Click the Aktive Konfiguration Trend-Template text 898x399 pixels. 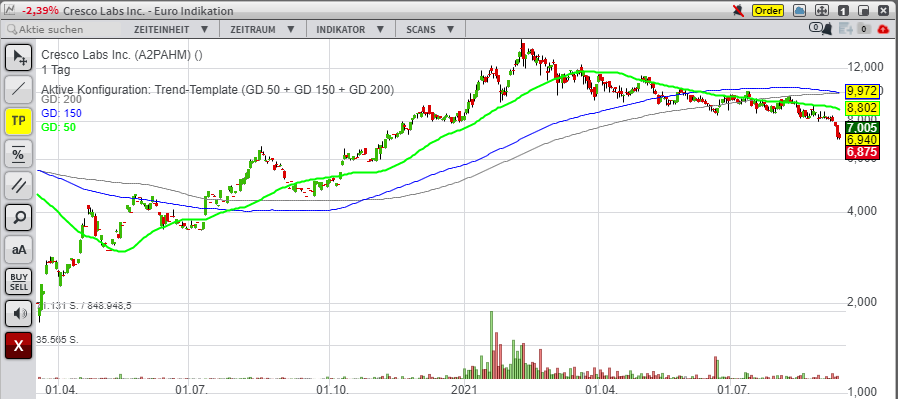click(218, 89)
